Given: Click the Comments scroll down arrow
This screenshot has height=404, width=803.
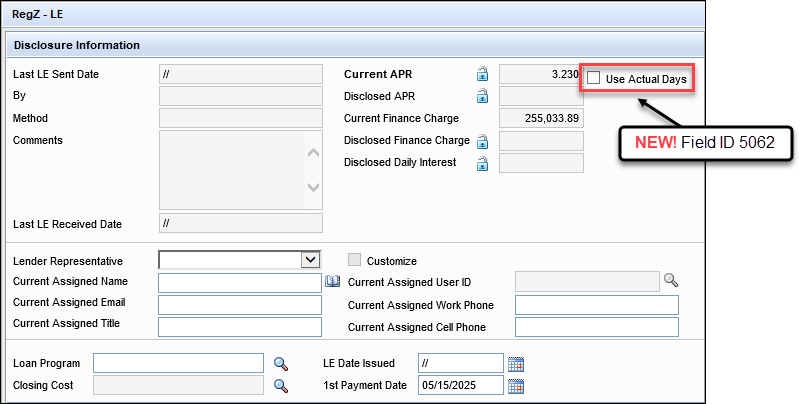Looking at the screenshot, I should (313, 187).
